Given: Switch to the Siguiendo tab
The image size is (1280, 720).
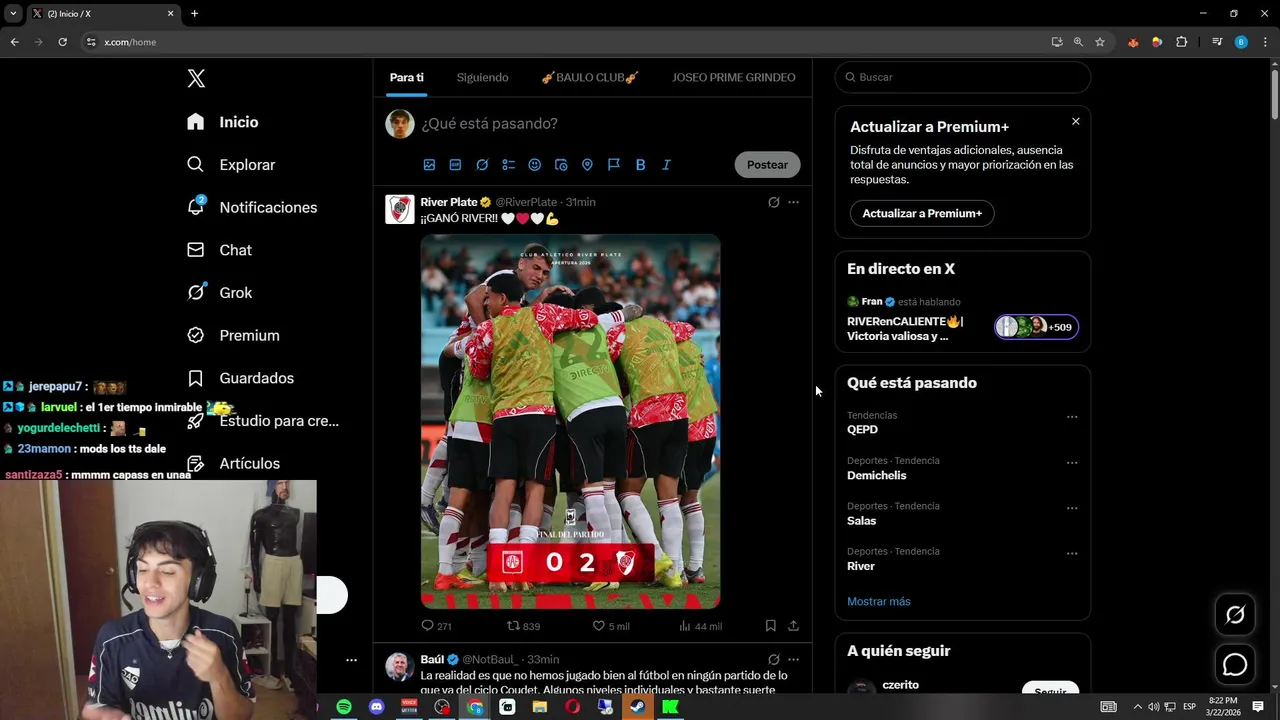Looking at the screenshot, I should click(482, 77).
